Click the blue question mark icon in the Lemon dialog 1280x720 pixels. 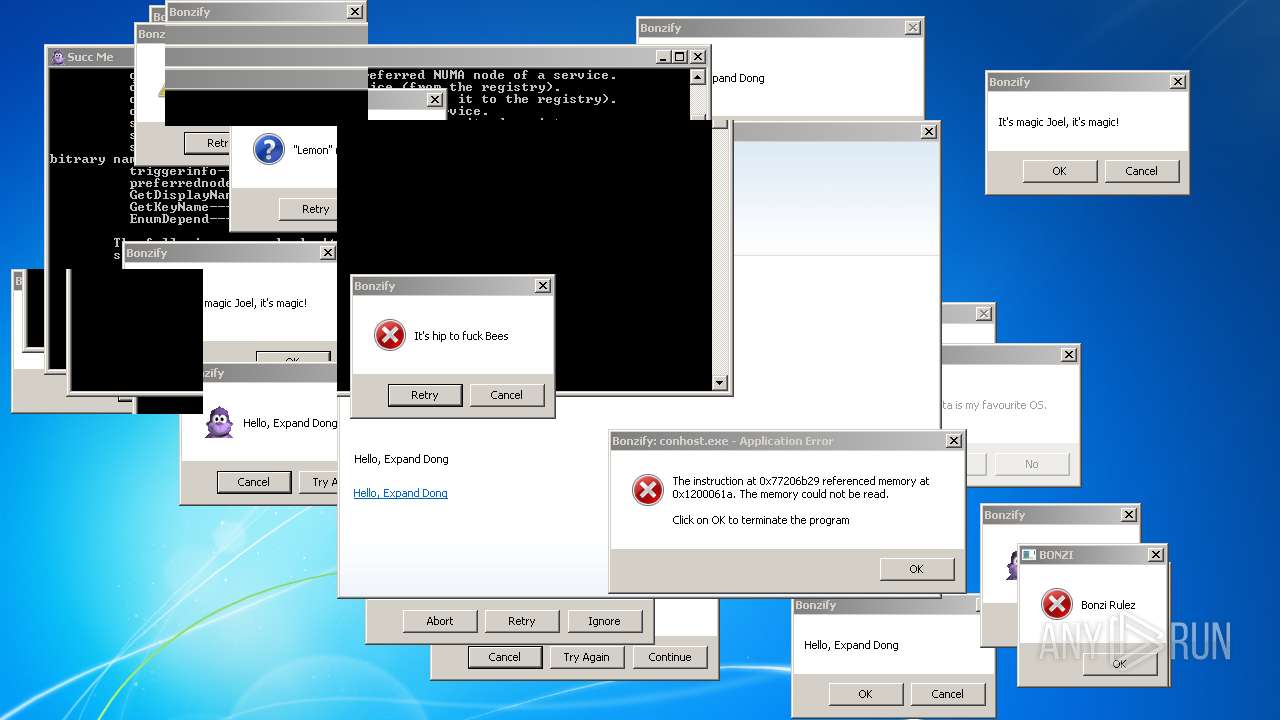[x=268, y=150]
